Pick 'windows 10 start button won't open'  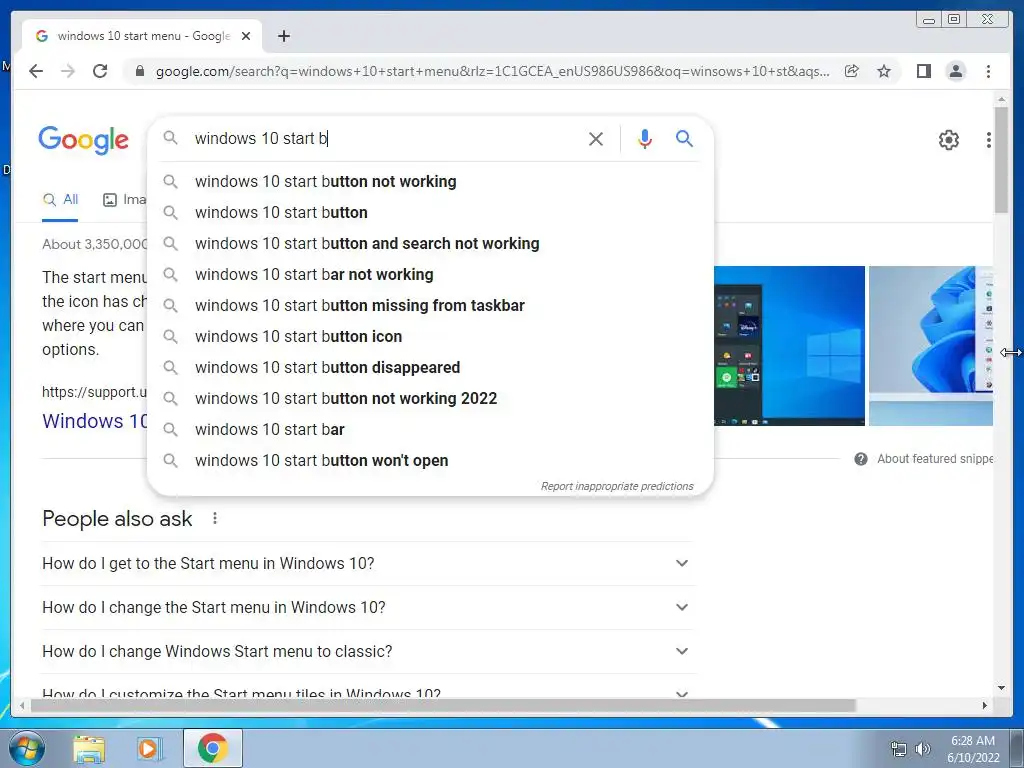click(x=430, y=460)
